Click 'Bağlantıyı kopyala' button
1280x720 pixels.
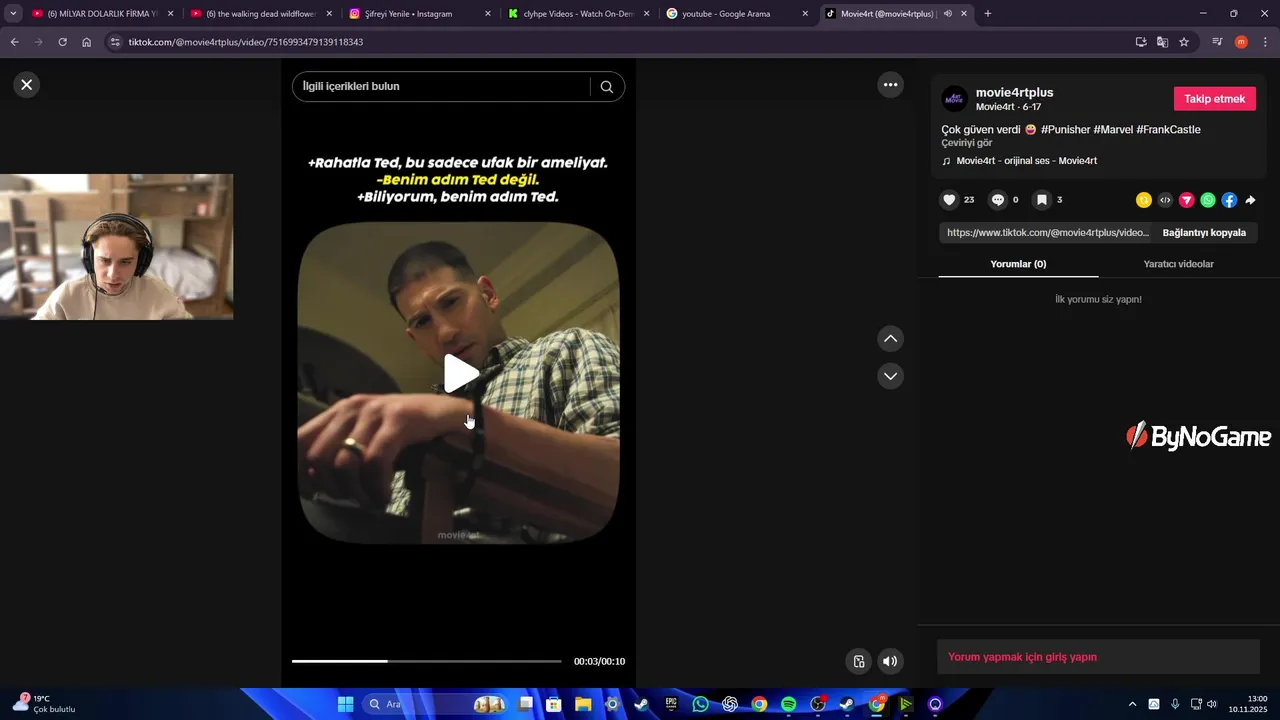click(1204, 233)
